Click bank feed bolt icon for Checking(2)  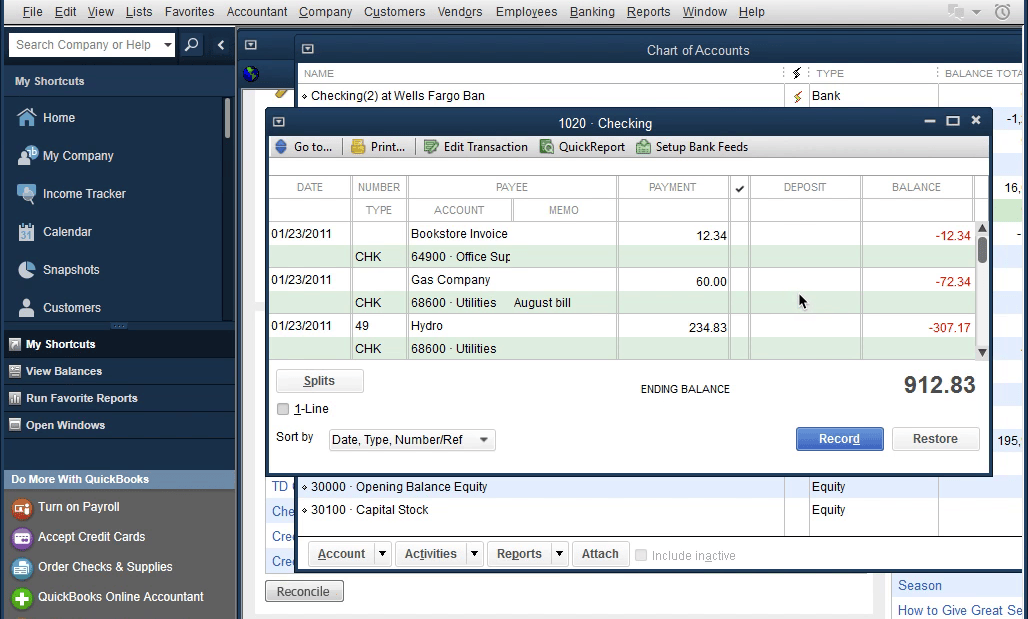[x=797, y=96]
